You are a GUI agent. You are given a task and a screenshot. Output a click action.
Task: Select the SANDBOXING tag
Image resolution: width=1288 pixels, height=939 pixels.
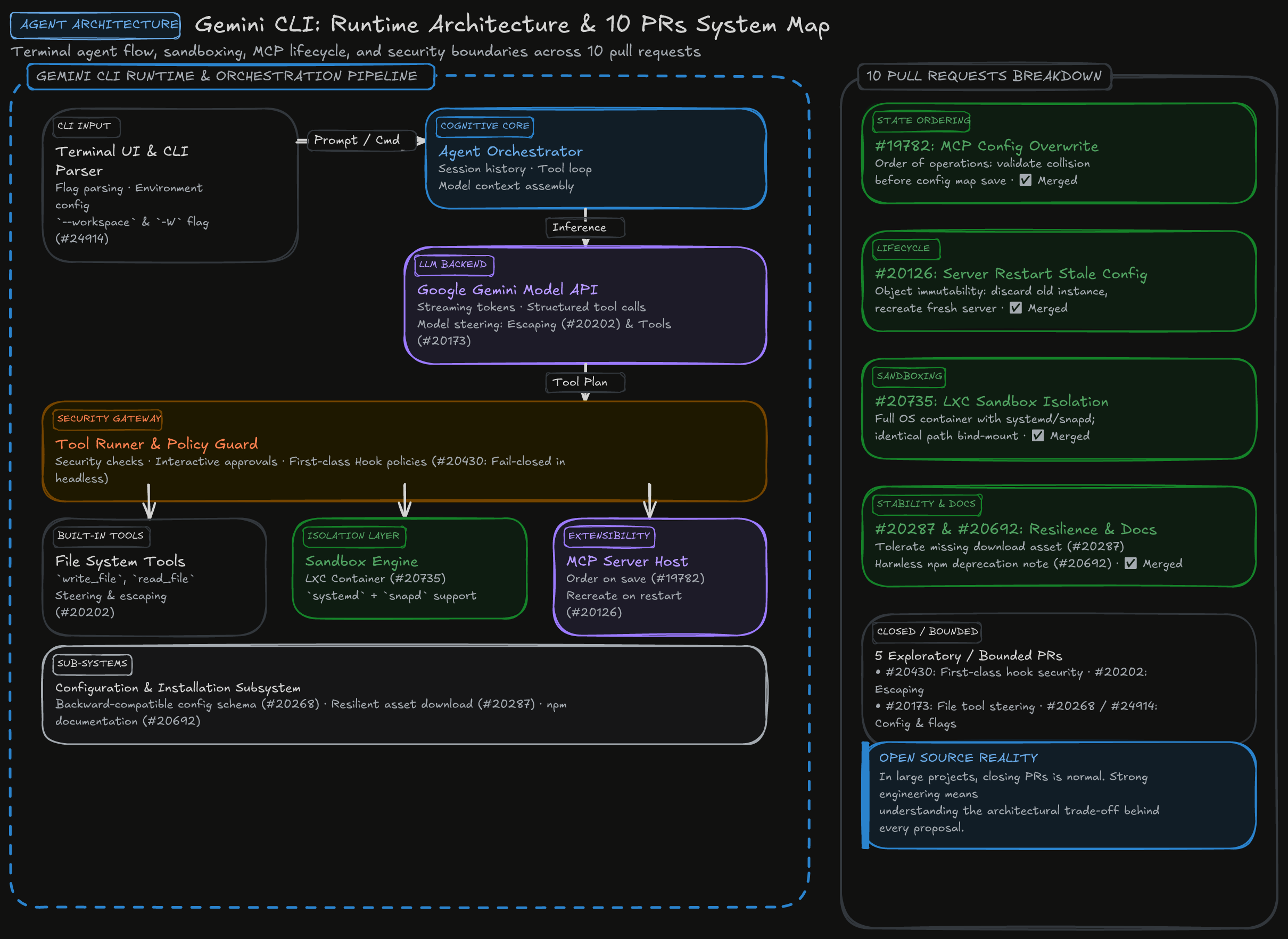point(909,376)
